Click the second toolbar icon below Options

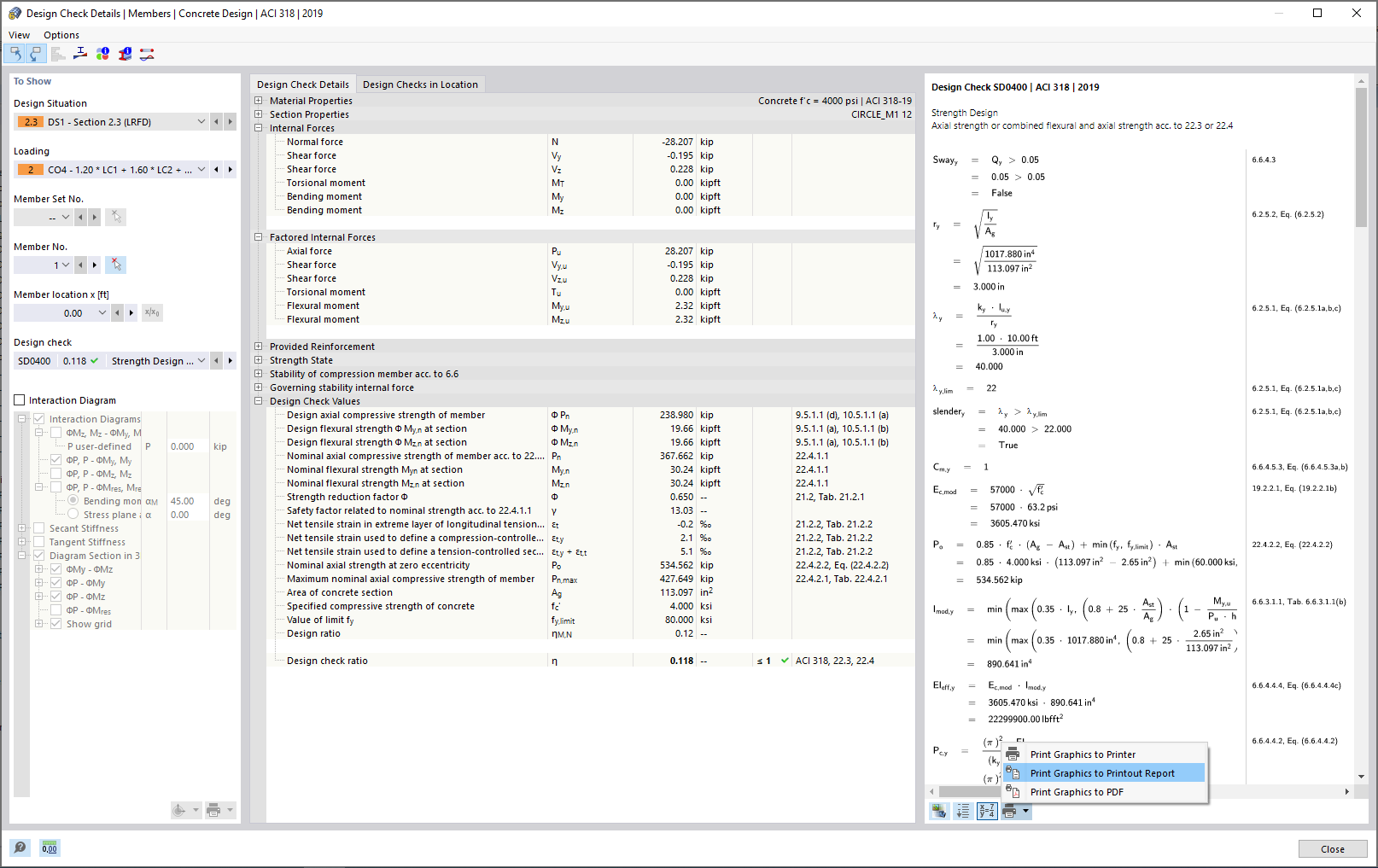(x=35, y=54)
